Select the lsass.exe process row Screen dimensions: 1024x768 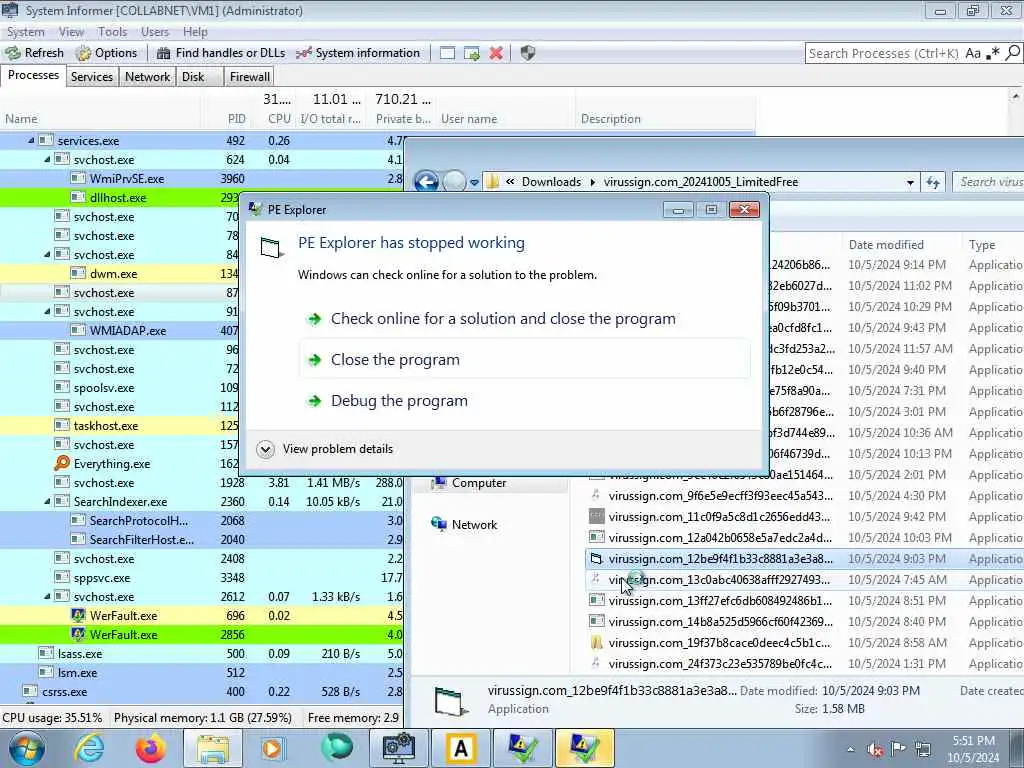[202, 654]
